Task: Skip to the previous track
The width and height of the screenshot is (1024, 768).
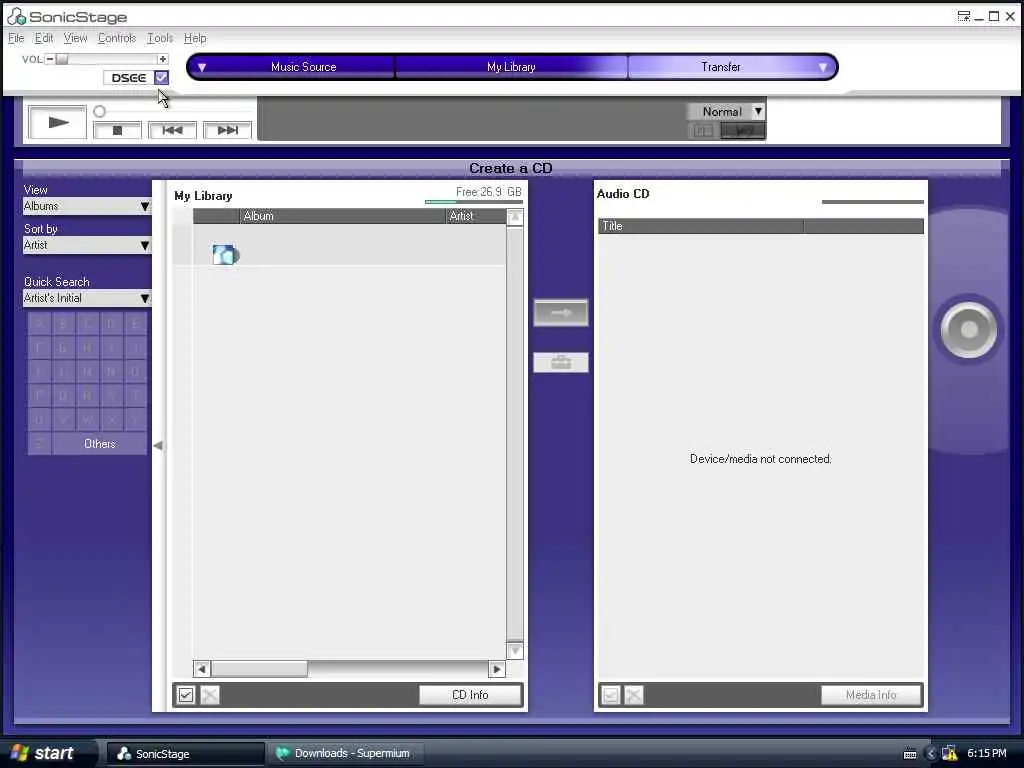Action: click(172, 130)
